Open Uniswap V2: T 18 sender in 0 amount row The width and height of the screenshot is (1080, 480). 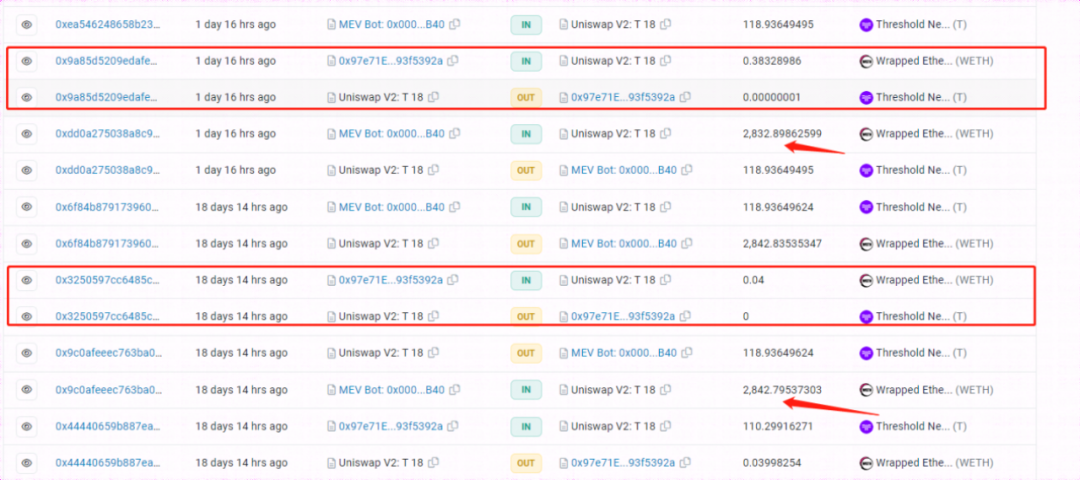tap(380, 316)
